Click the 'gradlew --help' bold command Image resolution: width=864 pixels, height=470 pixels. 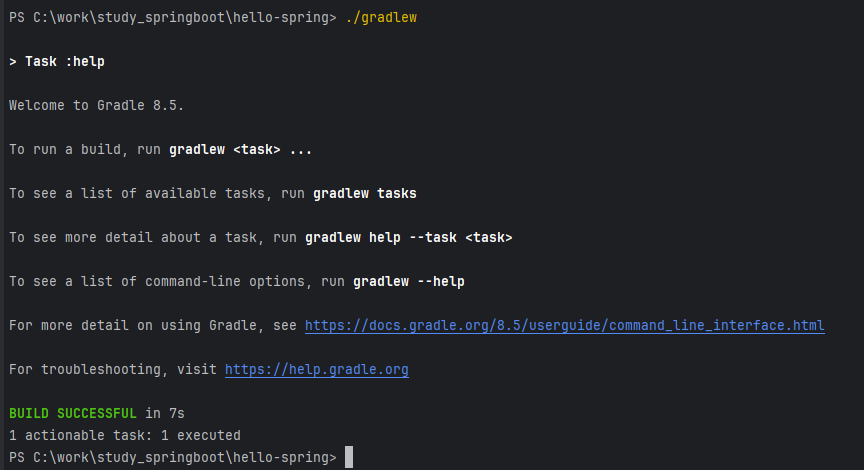[x=409, y=282]
